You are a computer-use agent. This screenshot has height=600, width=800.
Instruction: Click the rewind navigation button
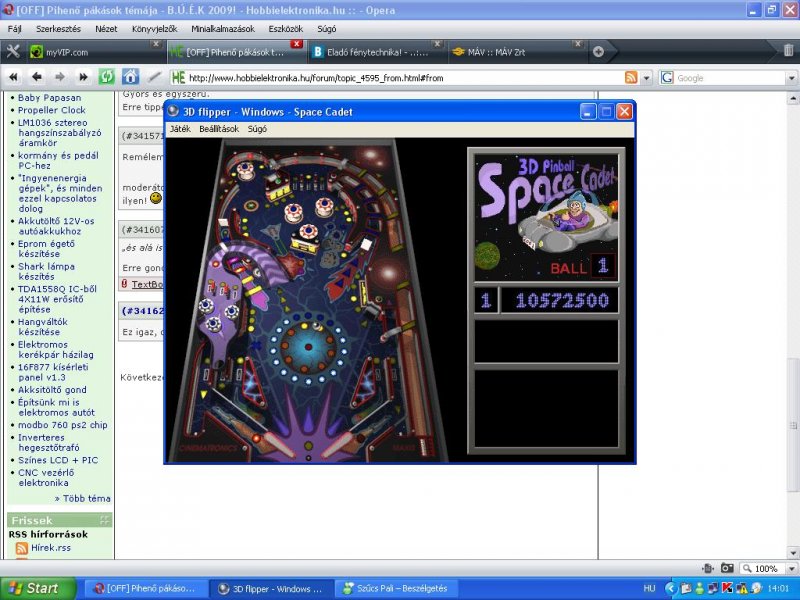[x=13, y=78]
